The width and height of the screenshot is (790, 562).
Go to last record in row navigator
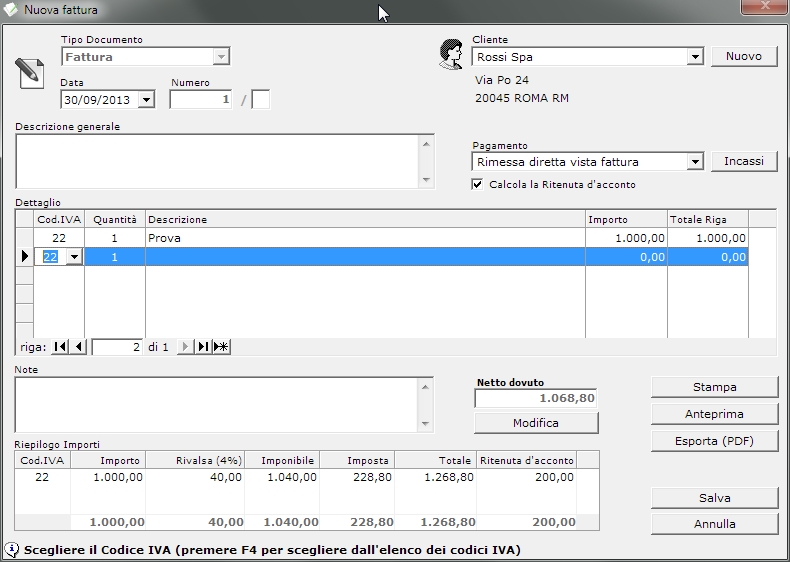click(x=203, y=347)
